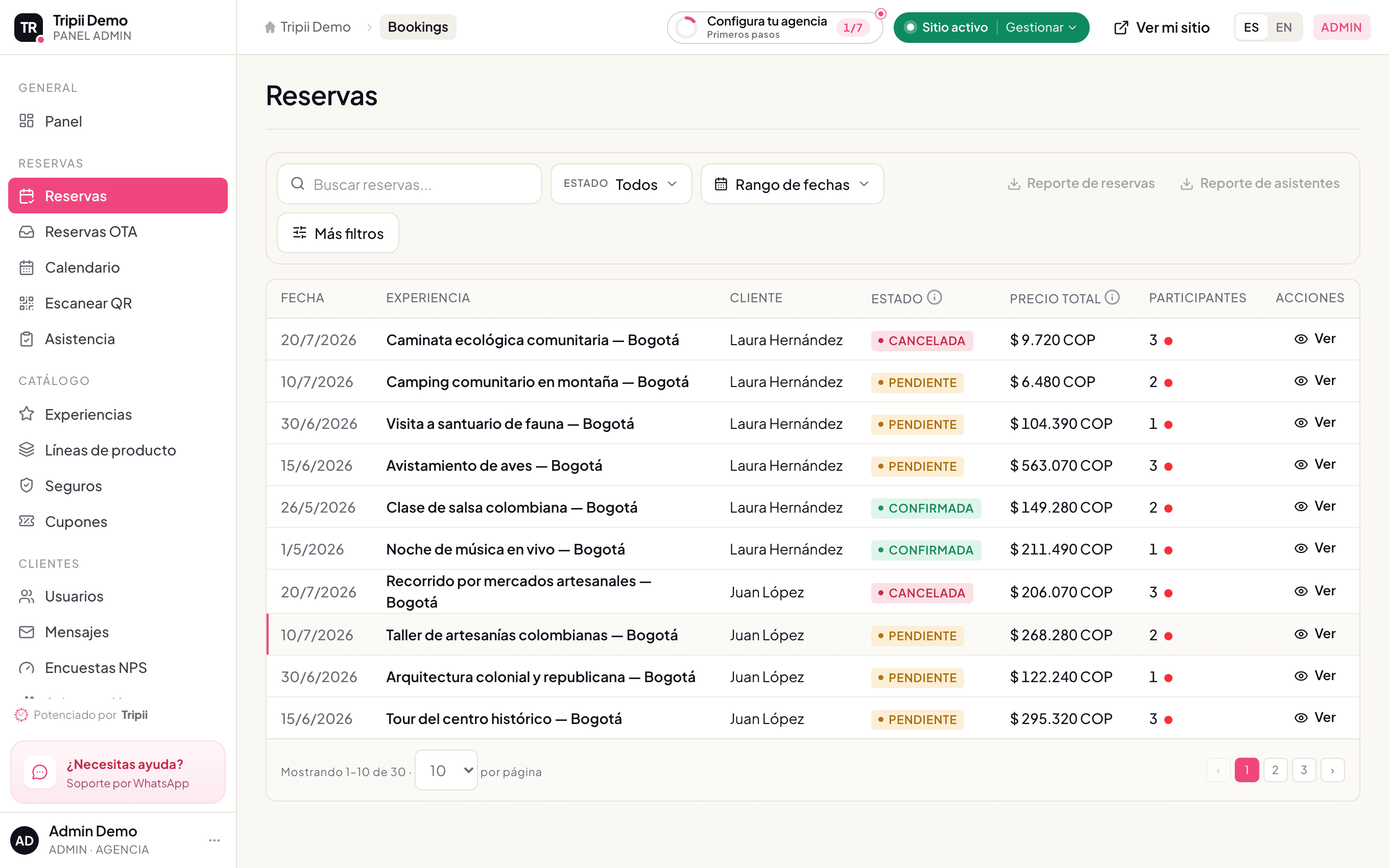Open the Estado Todos dropdown
This screenshot has width=1389, height=868.
pos(621,184)
